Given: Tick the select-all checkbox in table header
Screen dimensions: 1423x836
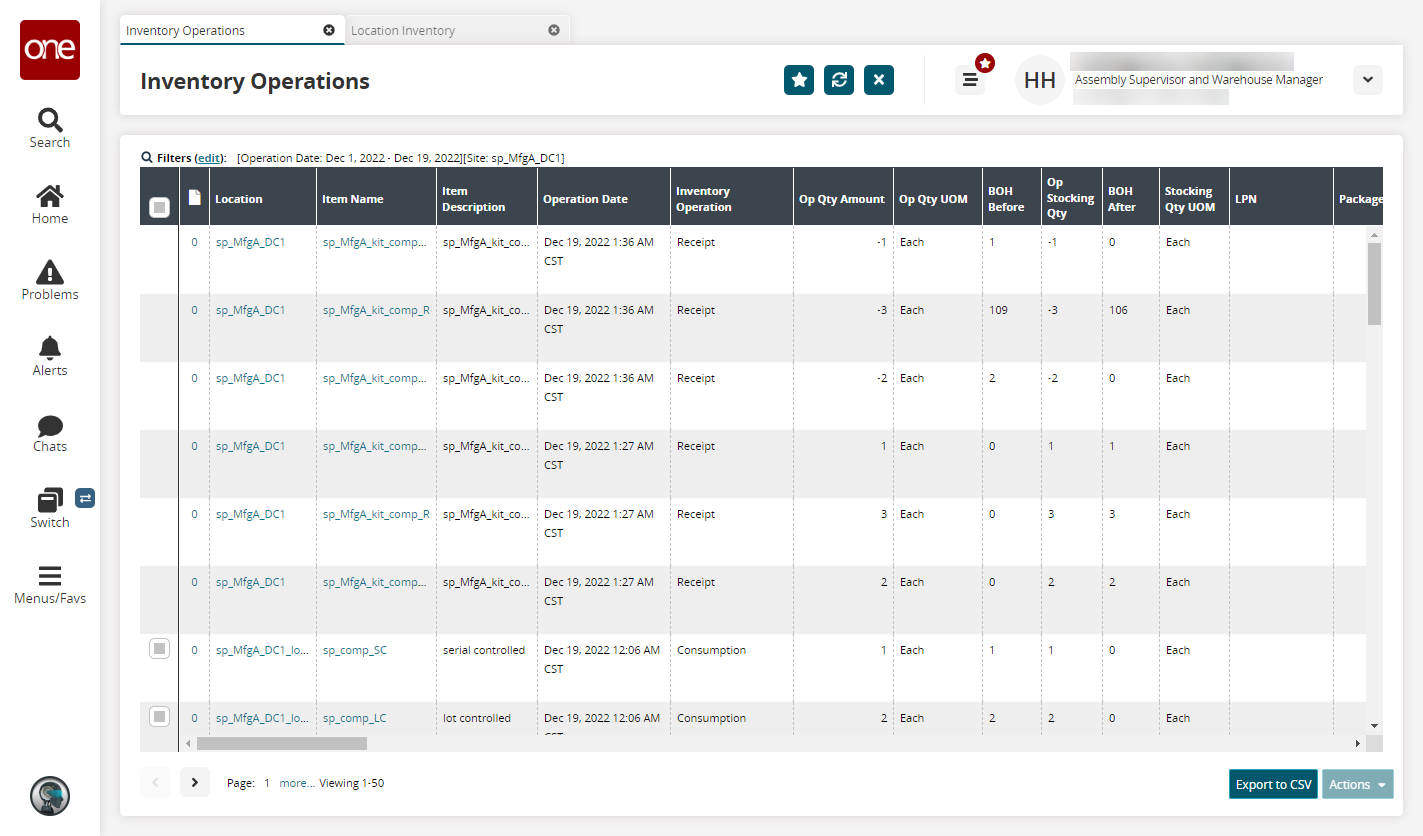Looking at the screenshot, I should click(x=159, y=207).
